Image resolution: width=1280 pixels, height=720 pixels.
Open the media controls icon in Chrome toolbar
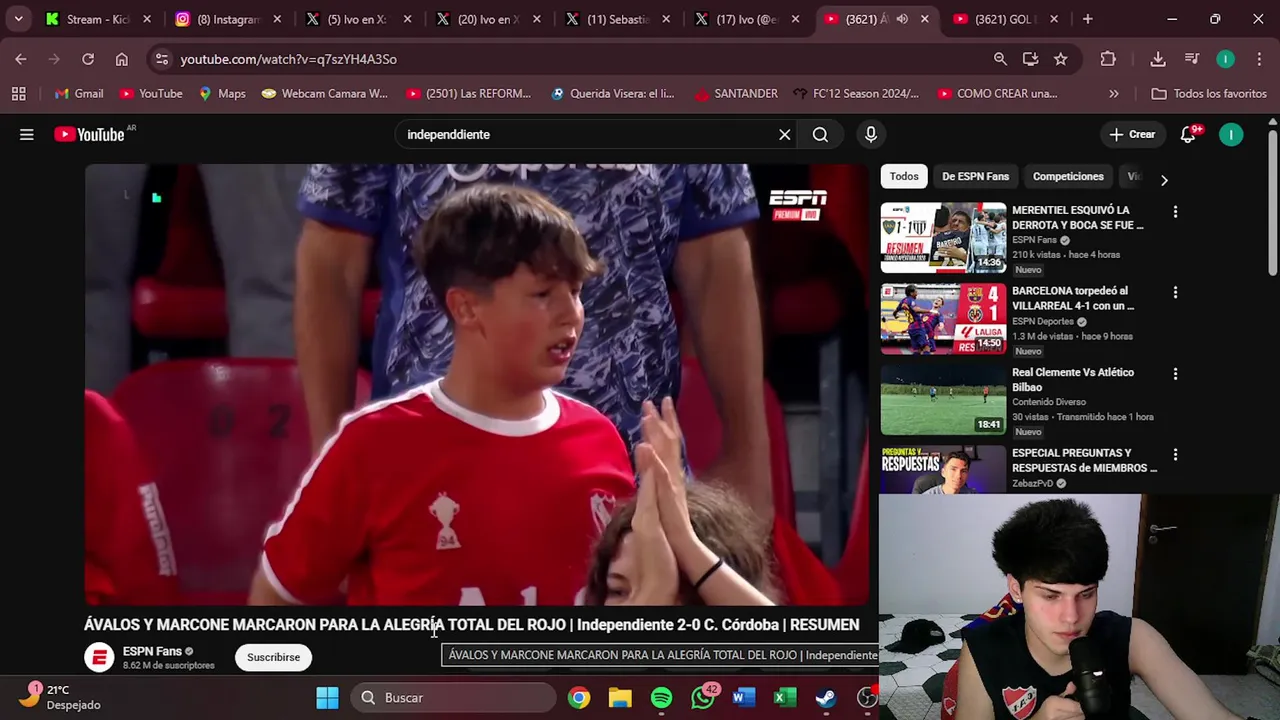(x=1192, y=59)
